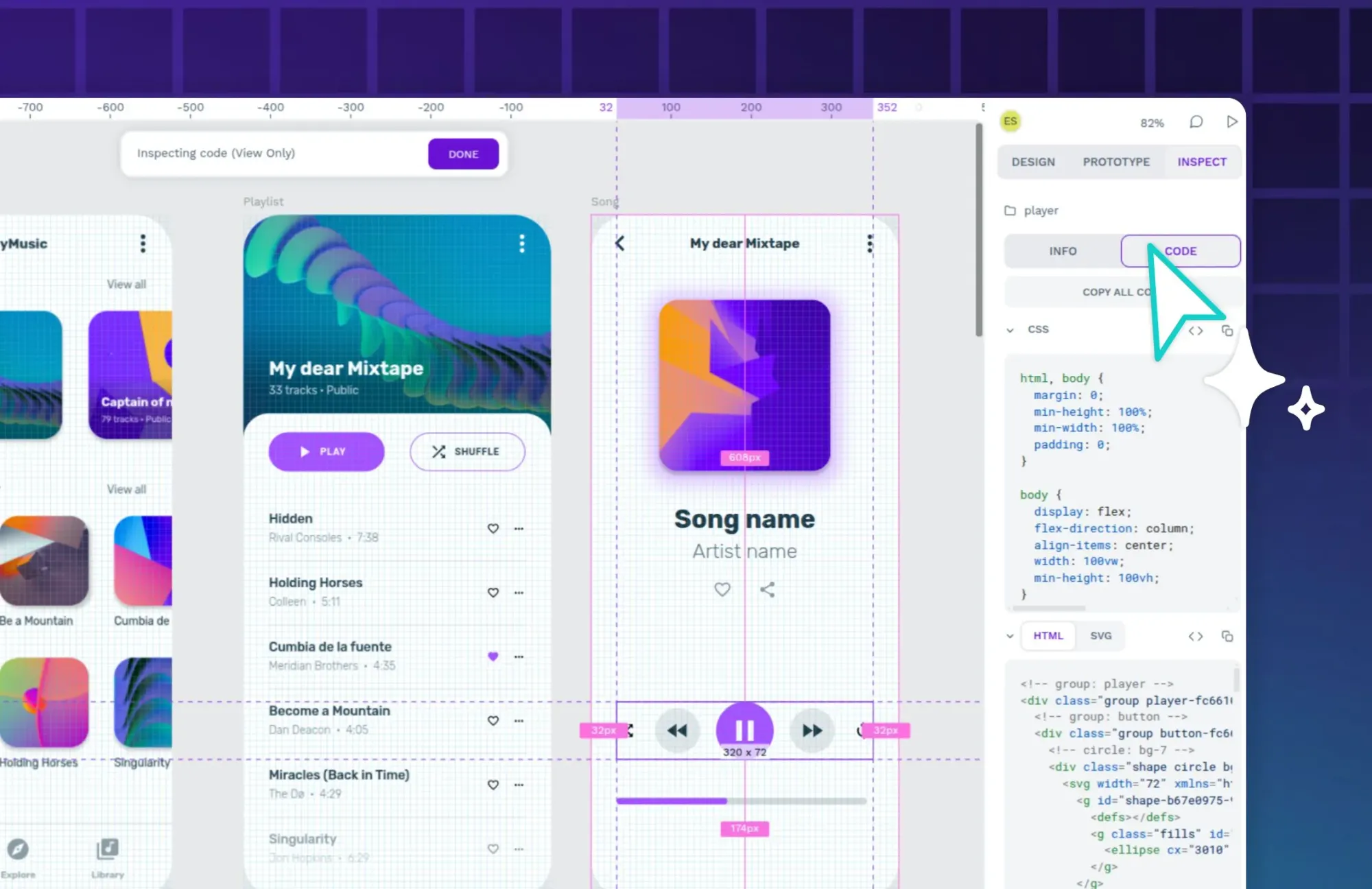The width and height of the screenshot is (1372, 889).
Task: Select the player folder layer
Action: tap(1031, 211)
